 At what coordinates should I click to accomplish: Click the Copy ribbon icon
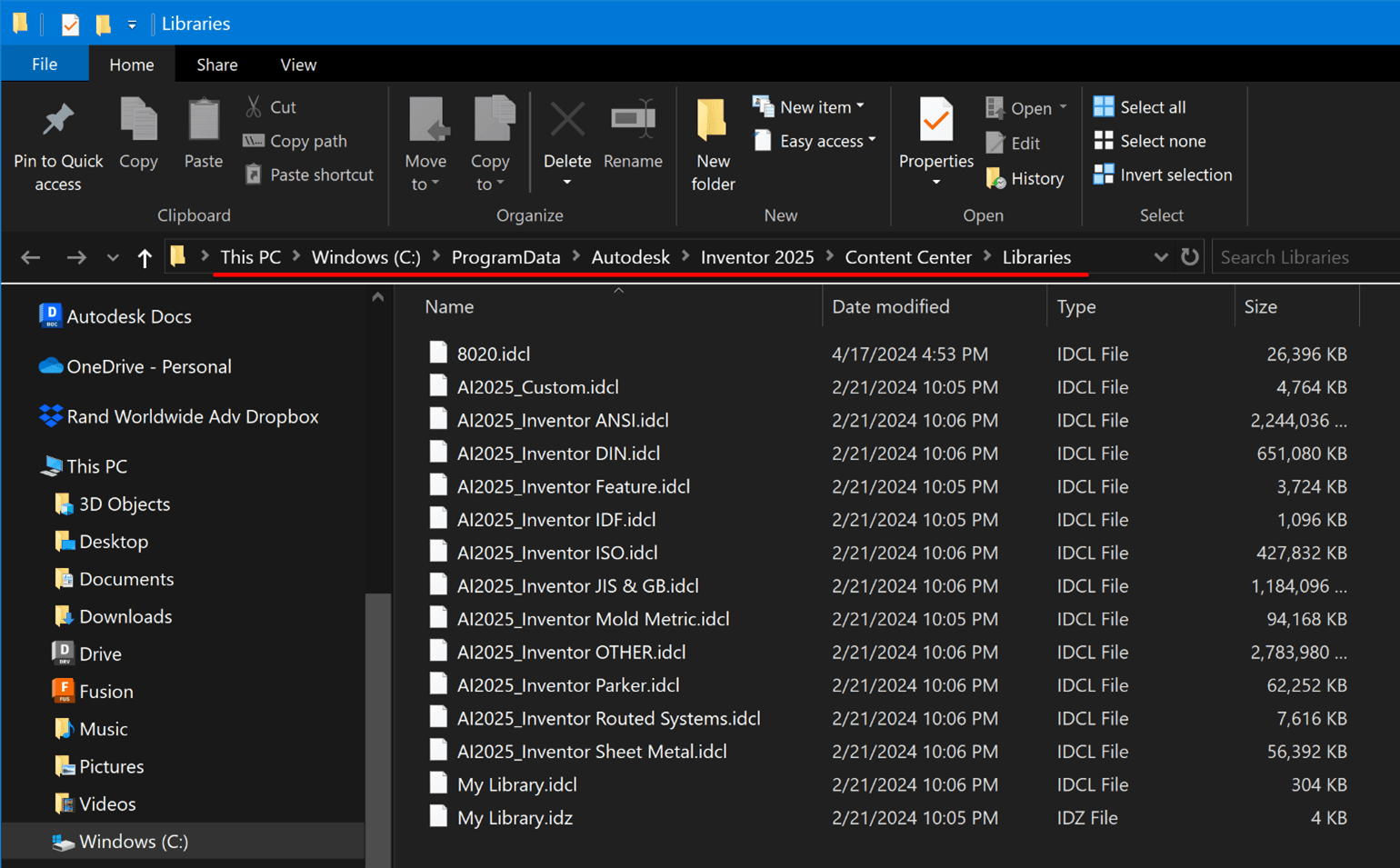coord(138,119)
